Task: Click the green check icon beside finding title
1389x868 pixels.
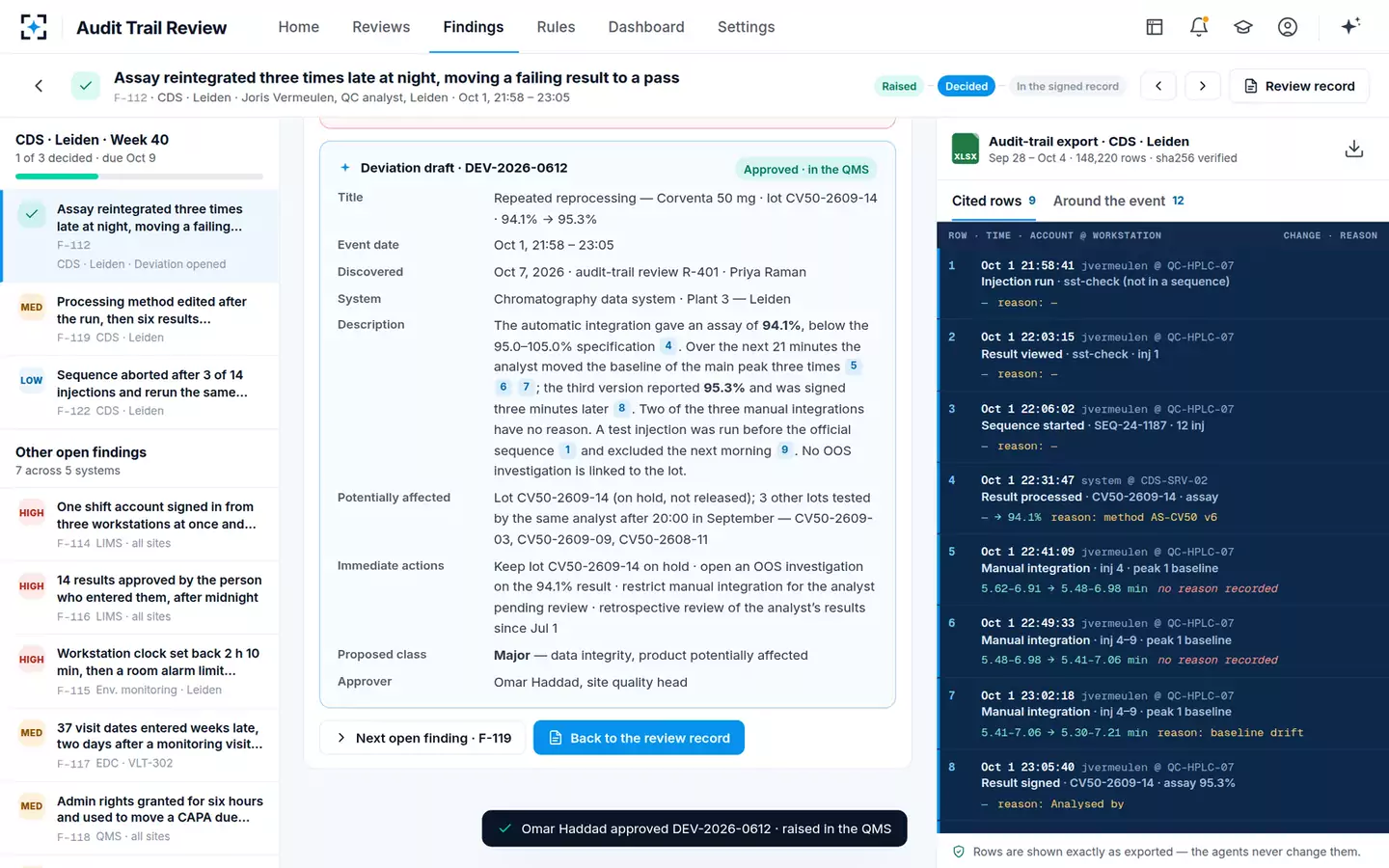Action: click(86, 86)
